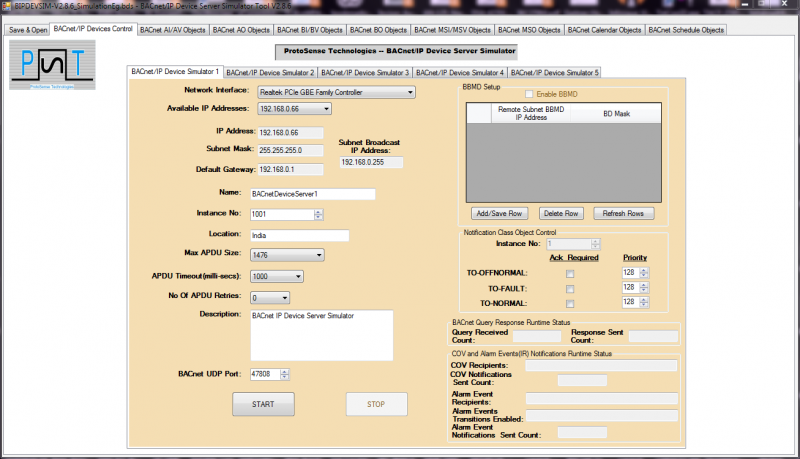Click into the device Name text field
This screenshot has height=459, width=800.
[x=311, y=194]
